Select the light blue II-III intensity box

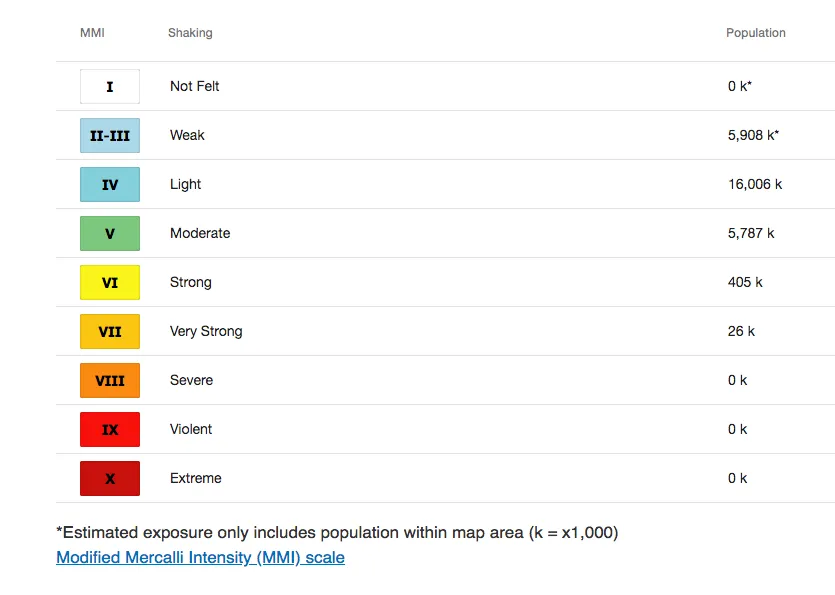click(x=110, y=135)
